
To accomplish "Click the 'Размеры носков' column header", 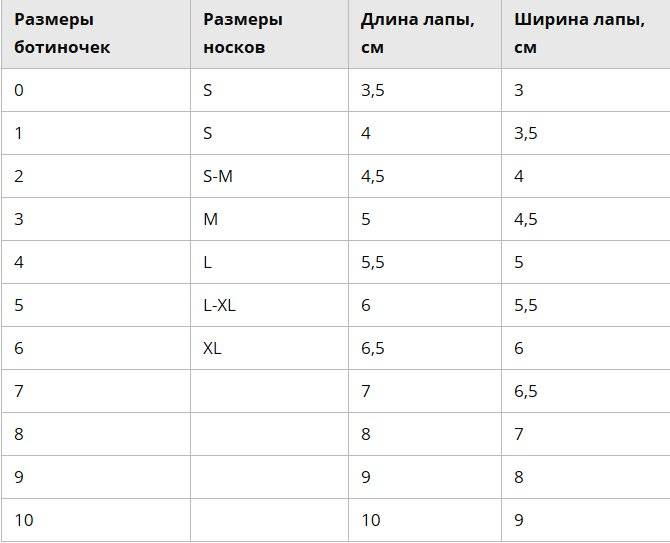I will (x=269, y=34).
